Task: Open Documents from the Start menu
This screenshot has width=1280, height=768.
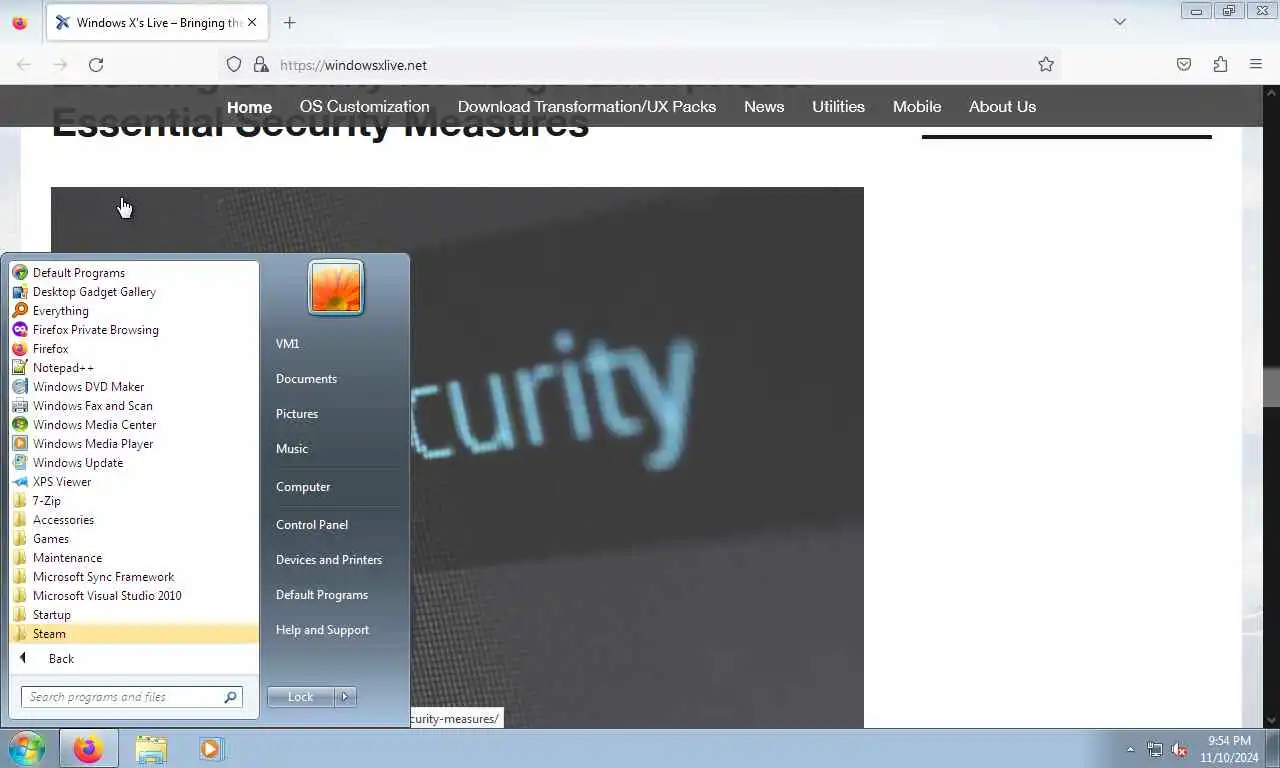Action: (335, 379)
